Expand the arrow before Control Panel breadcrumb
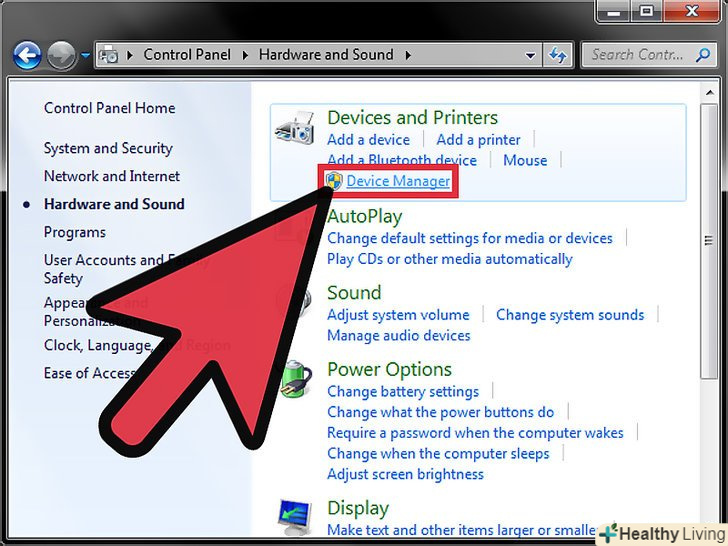This screenshot has width=728, height=546. tap(130, 55)
